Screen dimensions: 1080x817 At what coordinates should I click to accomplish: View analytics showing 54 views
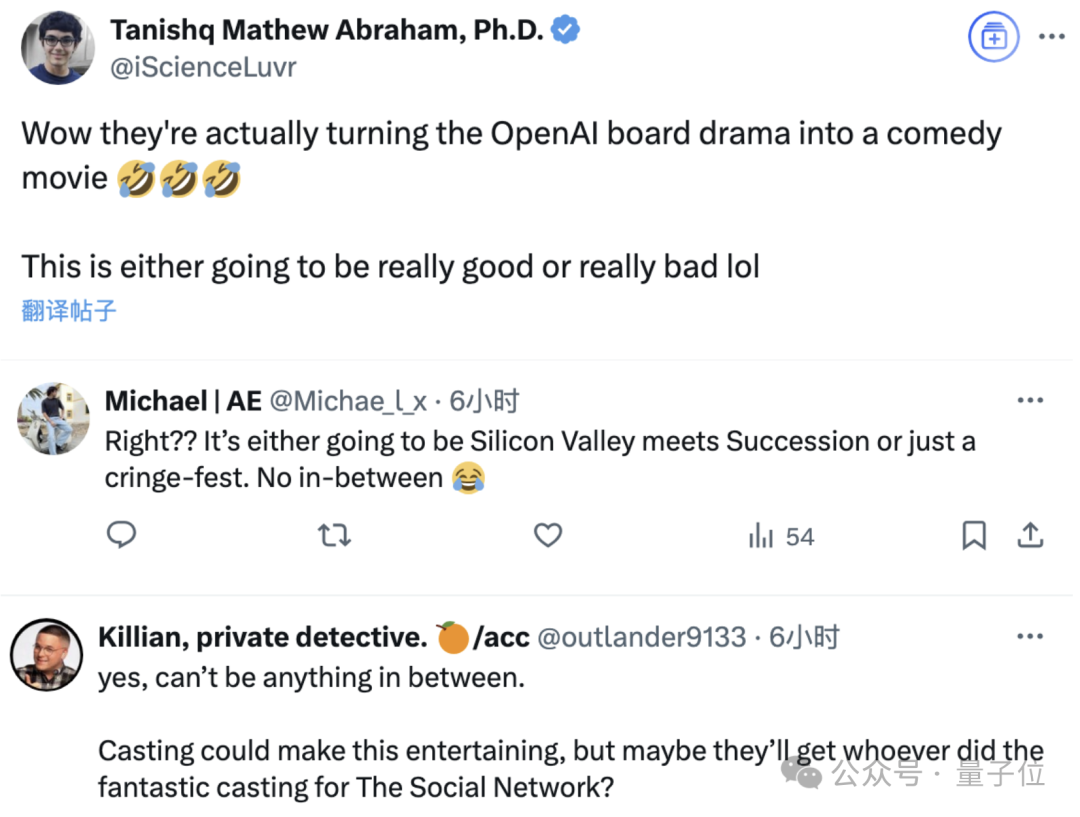point(781,537)
